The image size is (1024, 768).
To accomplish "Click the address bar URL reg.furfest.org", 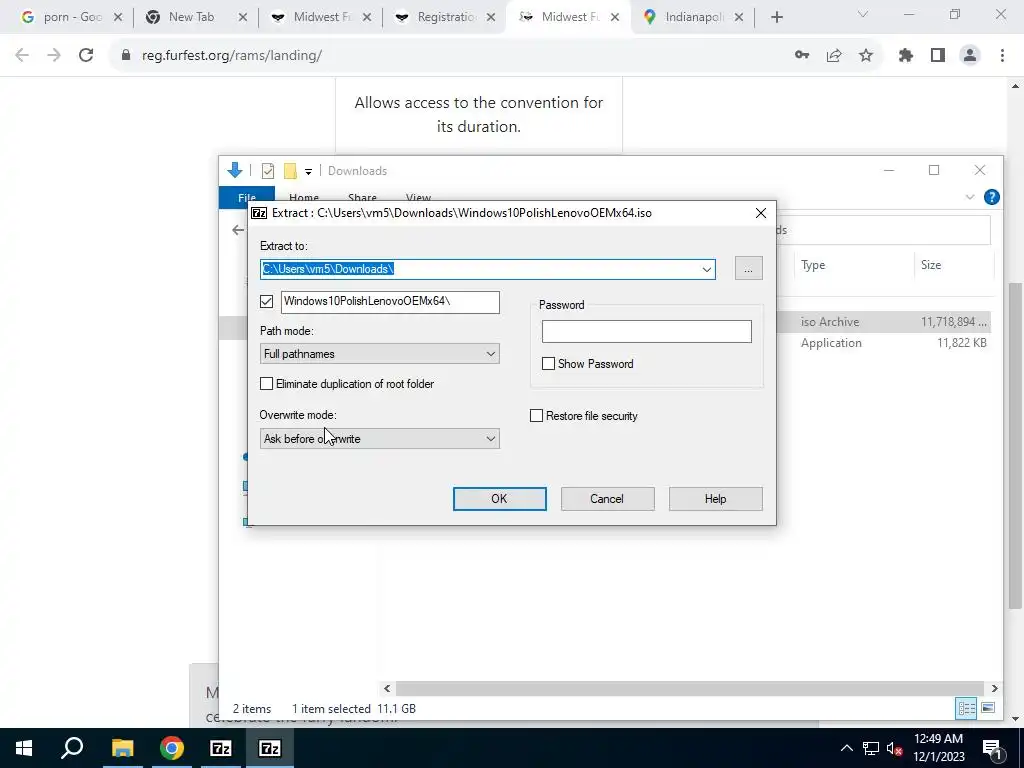I will point(232,56).
